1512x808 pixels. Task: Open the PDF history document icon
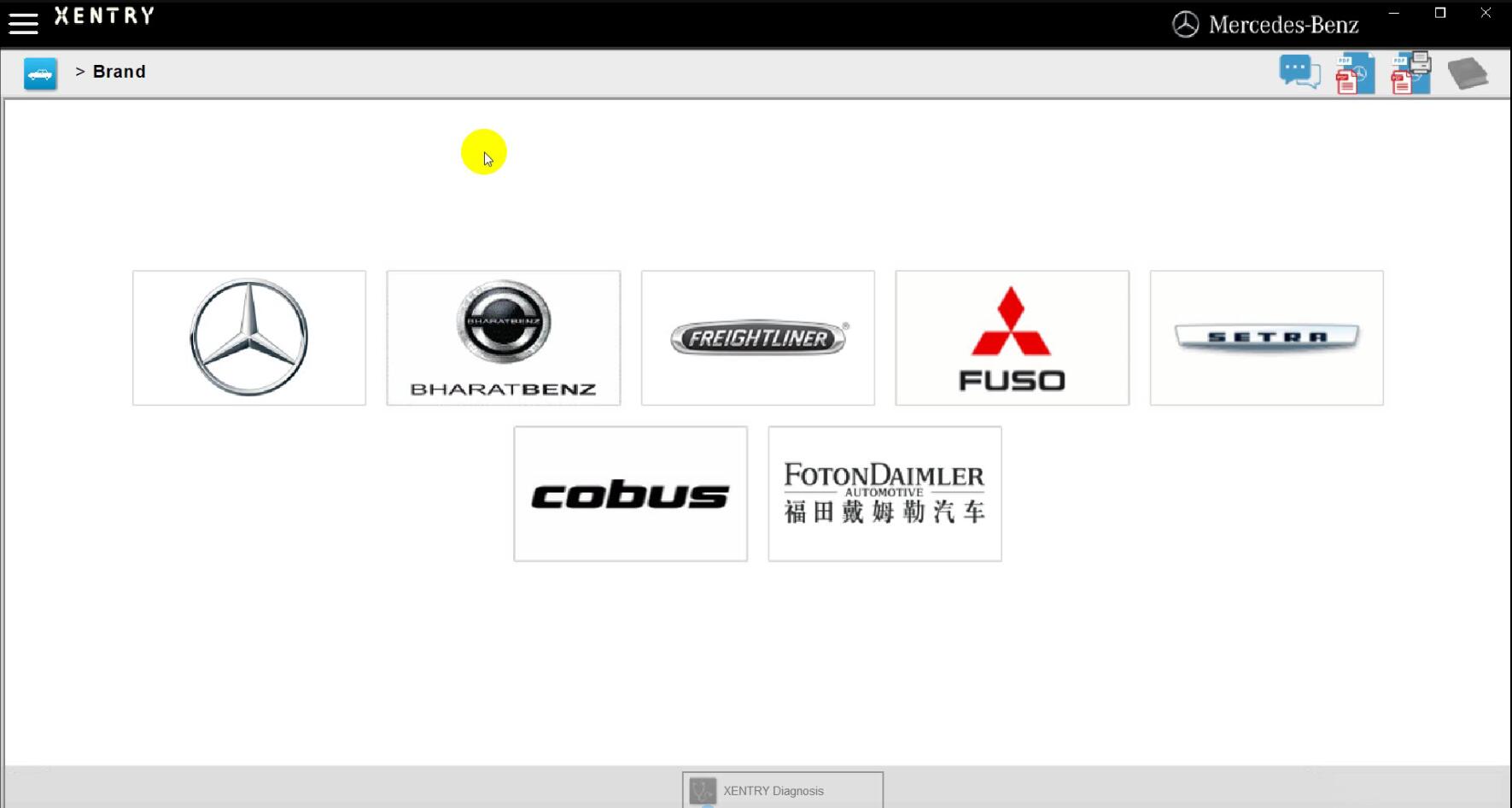[x=1355, y=73]
